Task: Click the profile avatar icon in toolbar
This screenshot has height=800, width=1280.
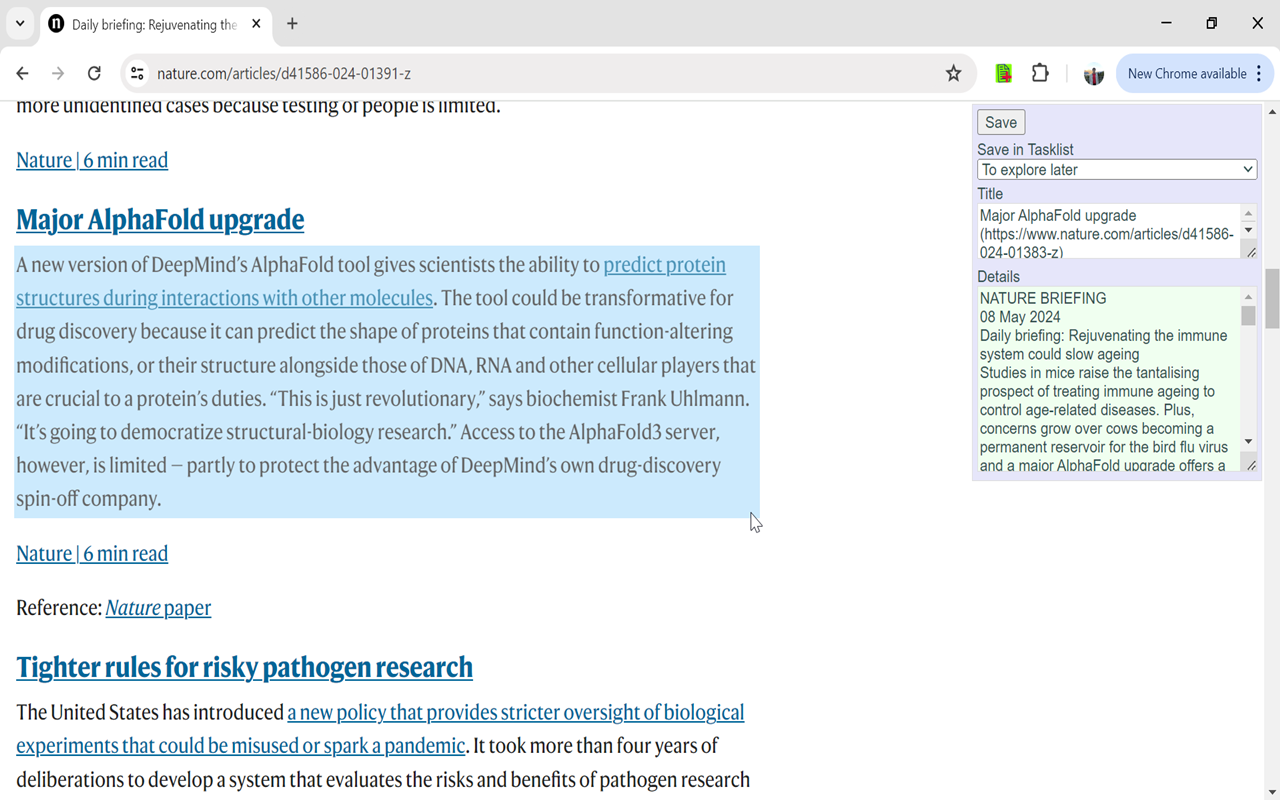Action: click(x=1093, y=74)
